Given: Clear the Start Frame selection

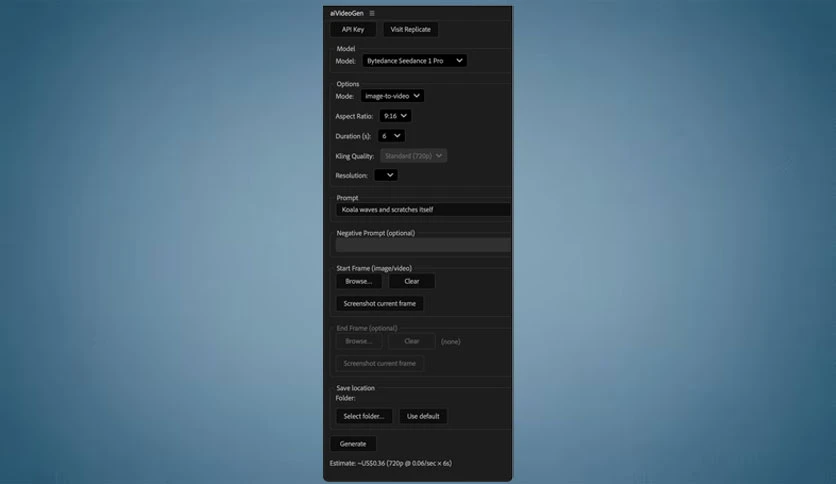Looking at the screenshot, I should (x=412, y=281).
